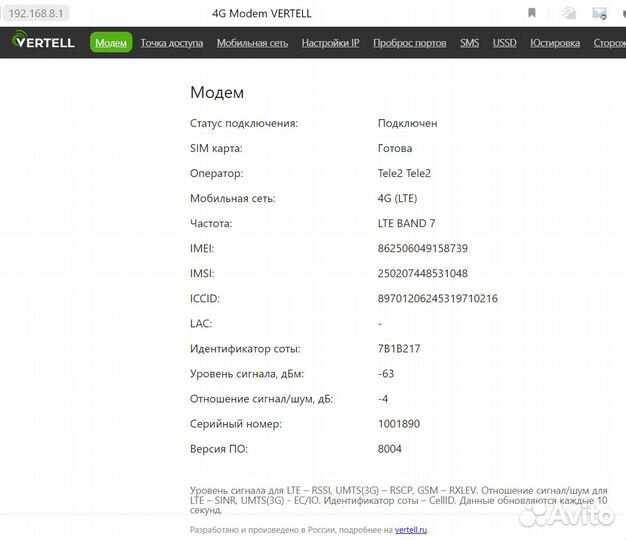Switch to Мобильная сеть section
626x540 pixels.
(x=252, y=43)
